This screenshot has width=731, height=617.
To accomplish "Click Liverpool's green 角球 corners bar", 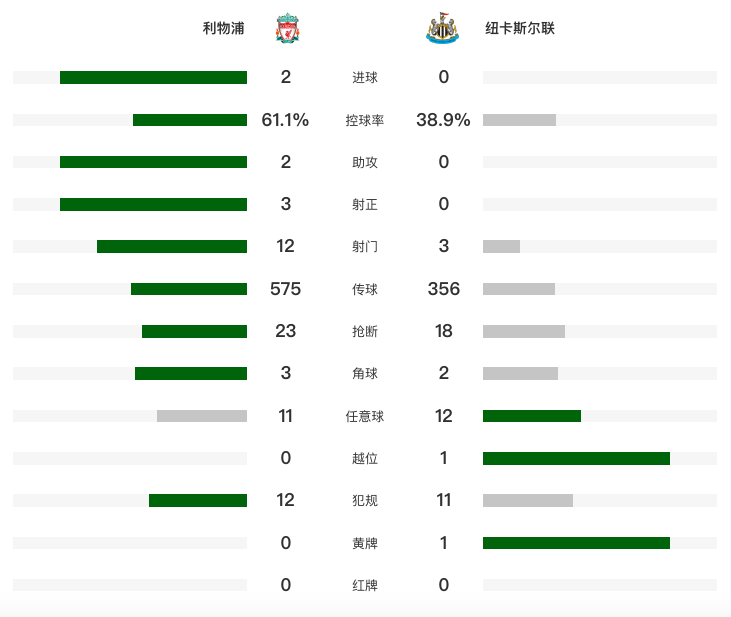I will (x=191, y=374).
